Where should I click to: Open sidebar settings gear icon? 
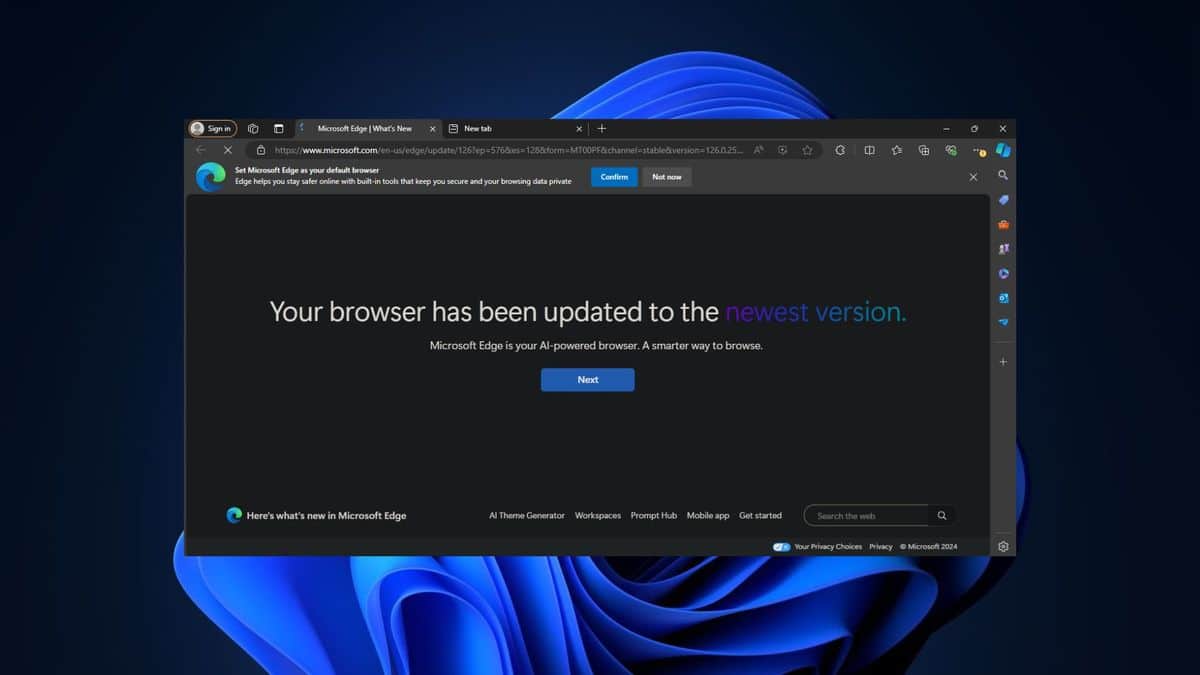click(x=1003, y=546)
